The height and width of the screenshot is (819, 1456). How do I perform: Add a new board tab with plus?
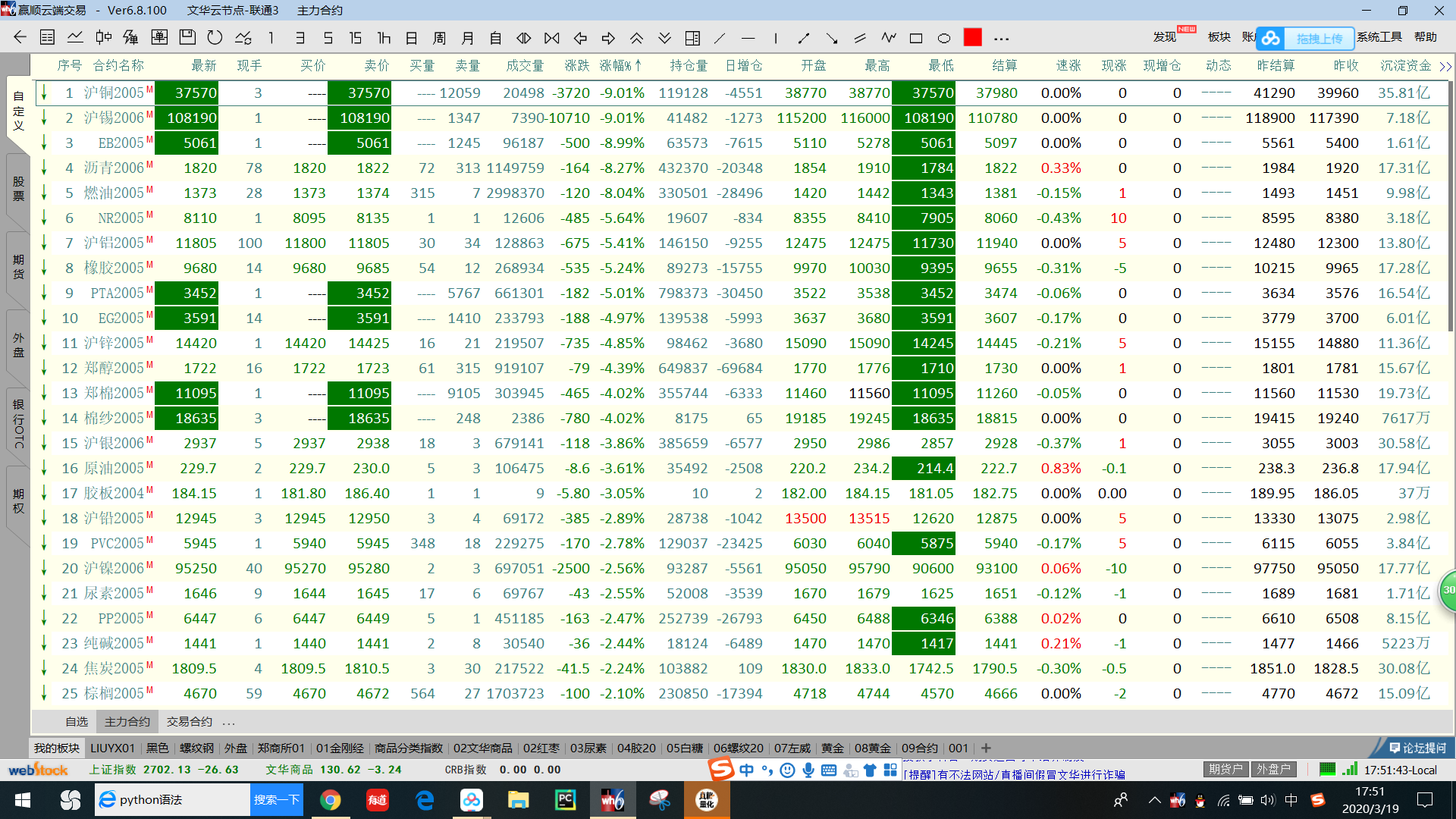coord(985,748)
